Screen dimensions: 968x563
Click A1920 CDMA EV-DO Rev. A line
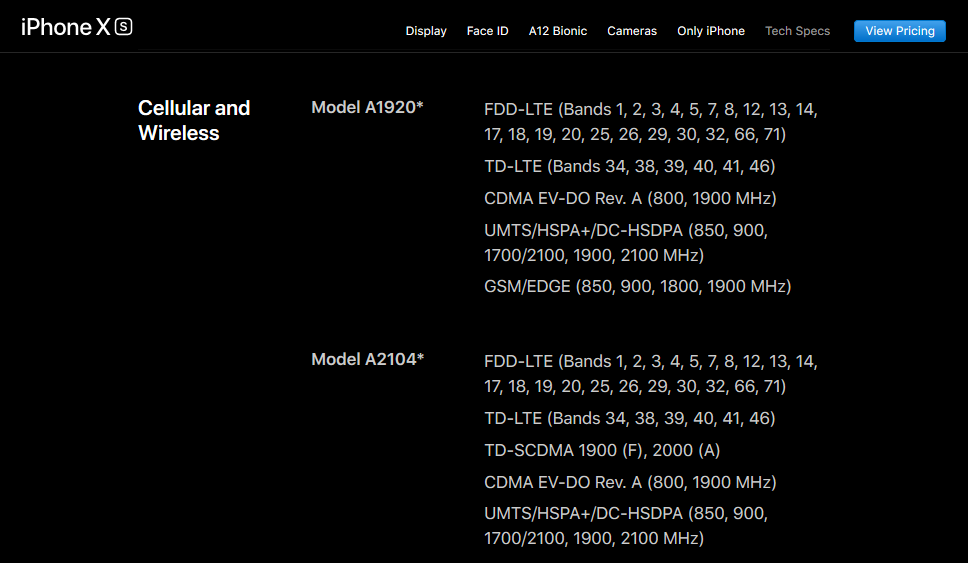point(630,198)
